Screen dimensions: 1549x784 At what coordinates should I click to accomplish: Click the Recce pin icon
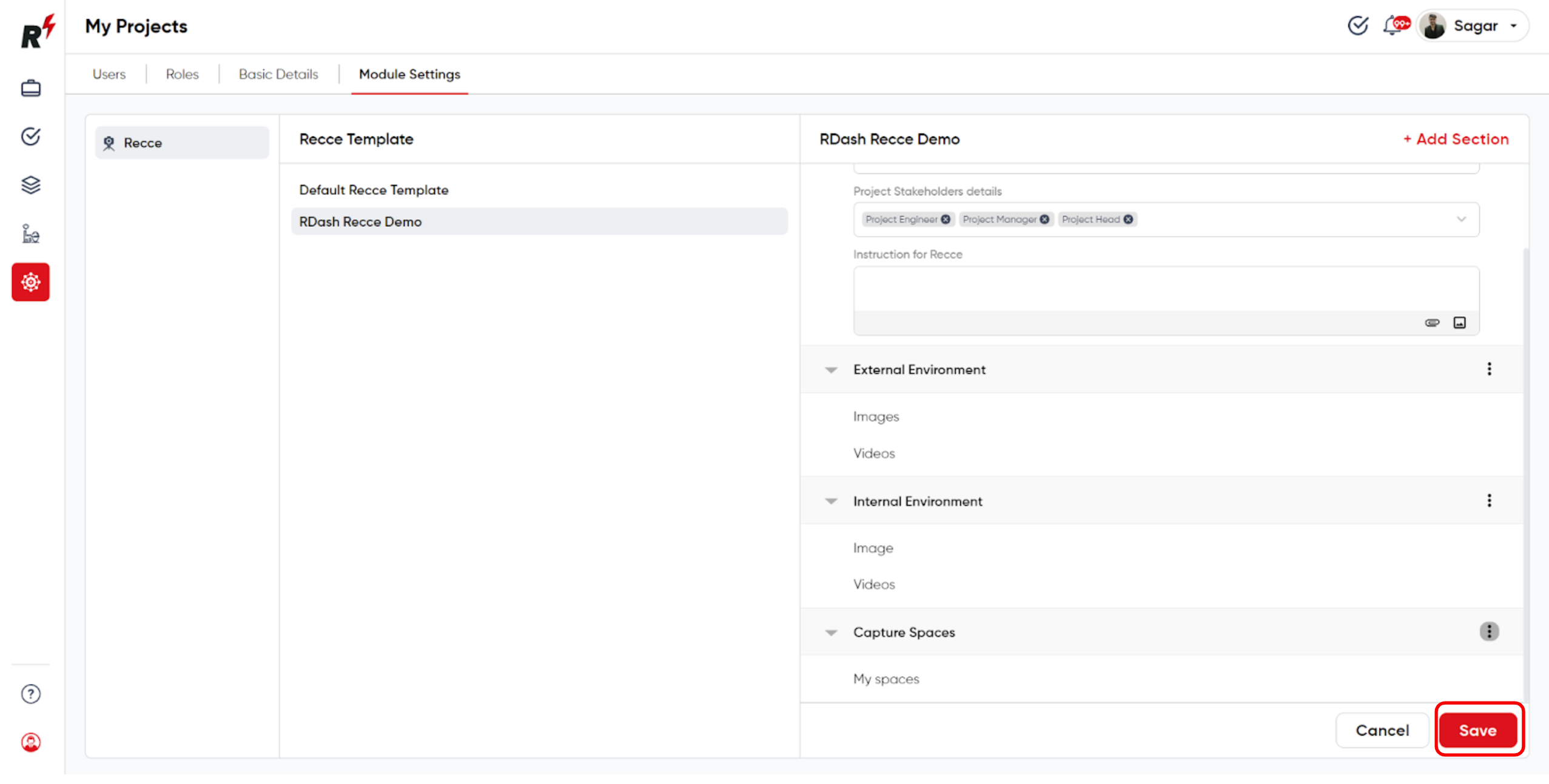click(109, 143)
